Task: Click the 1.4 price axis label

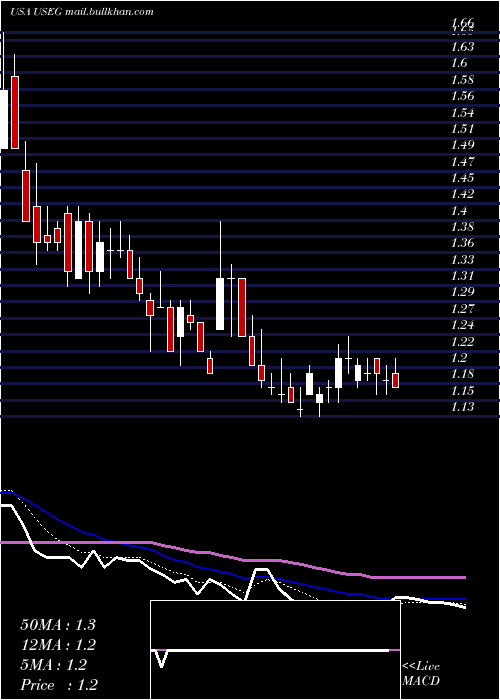Action: (x=459, y=210)
